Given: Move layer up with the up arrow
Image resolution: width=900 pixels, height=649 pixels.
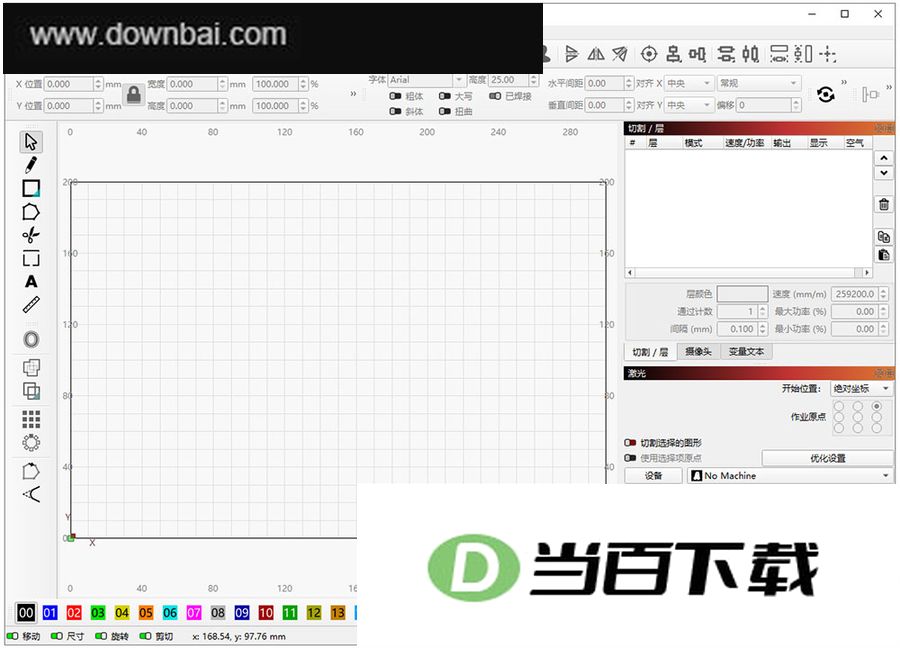Looking at the screenshot, I should (884, 158).
